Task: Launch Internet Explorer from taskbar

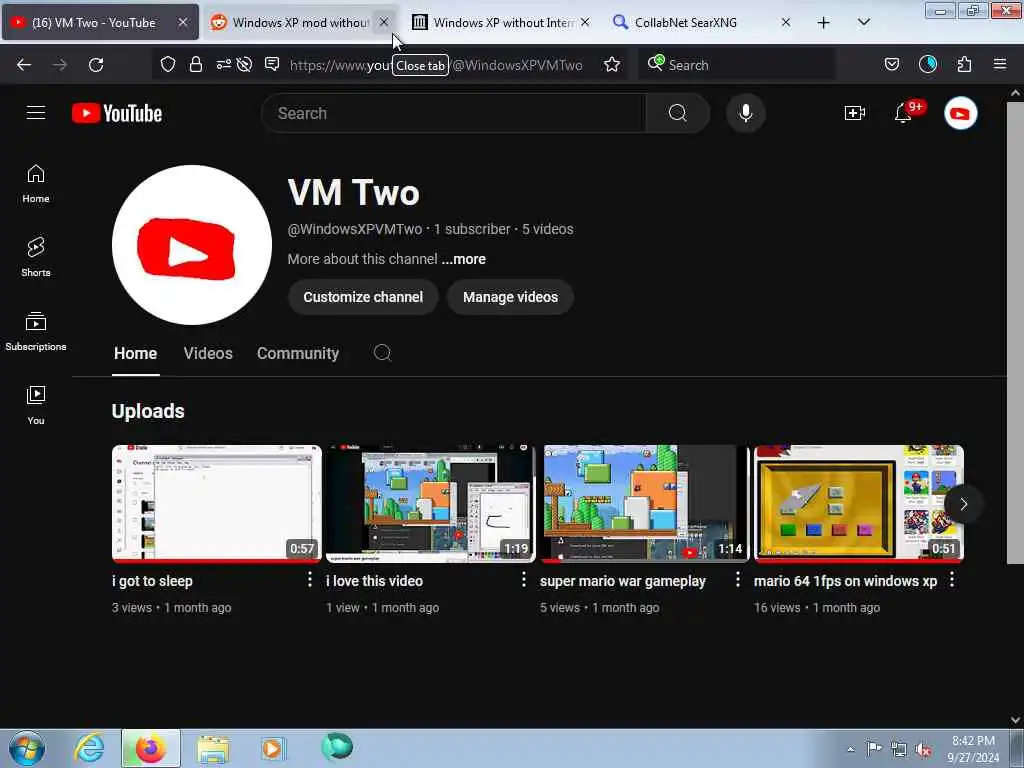Action: tap(89, 749)
